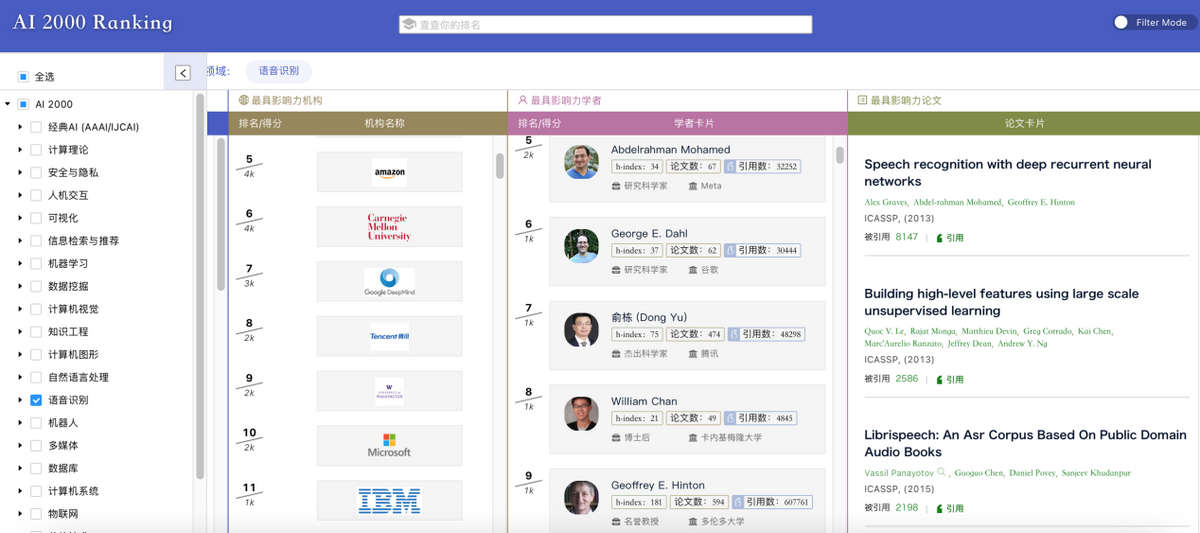The image size is (1200, 533).
Task: Check the 机器学习 checkbox
Action: (36, 263)
